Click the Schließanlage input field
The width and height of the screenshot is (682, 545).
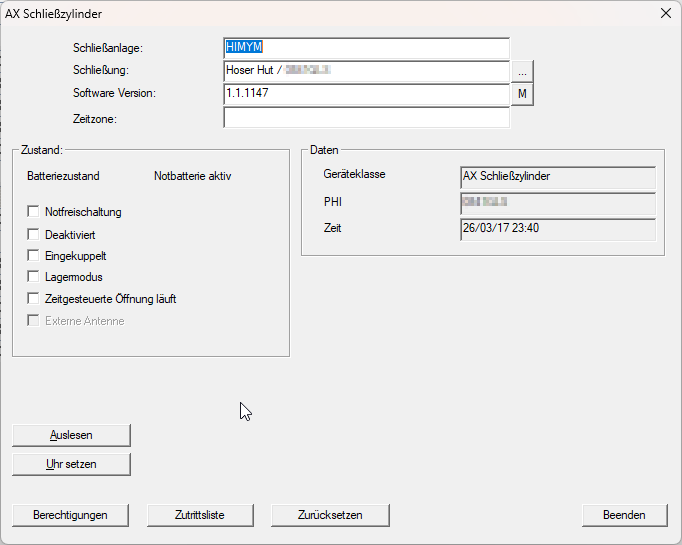366,48
